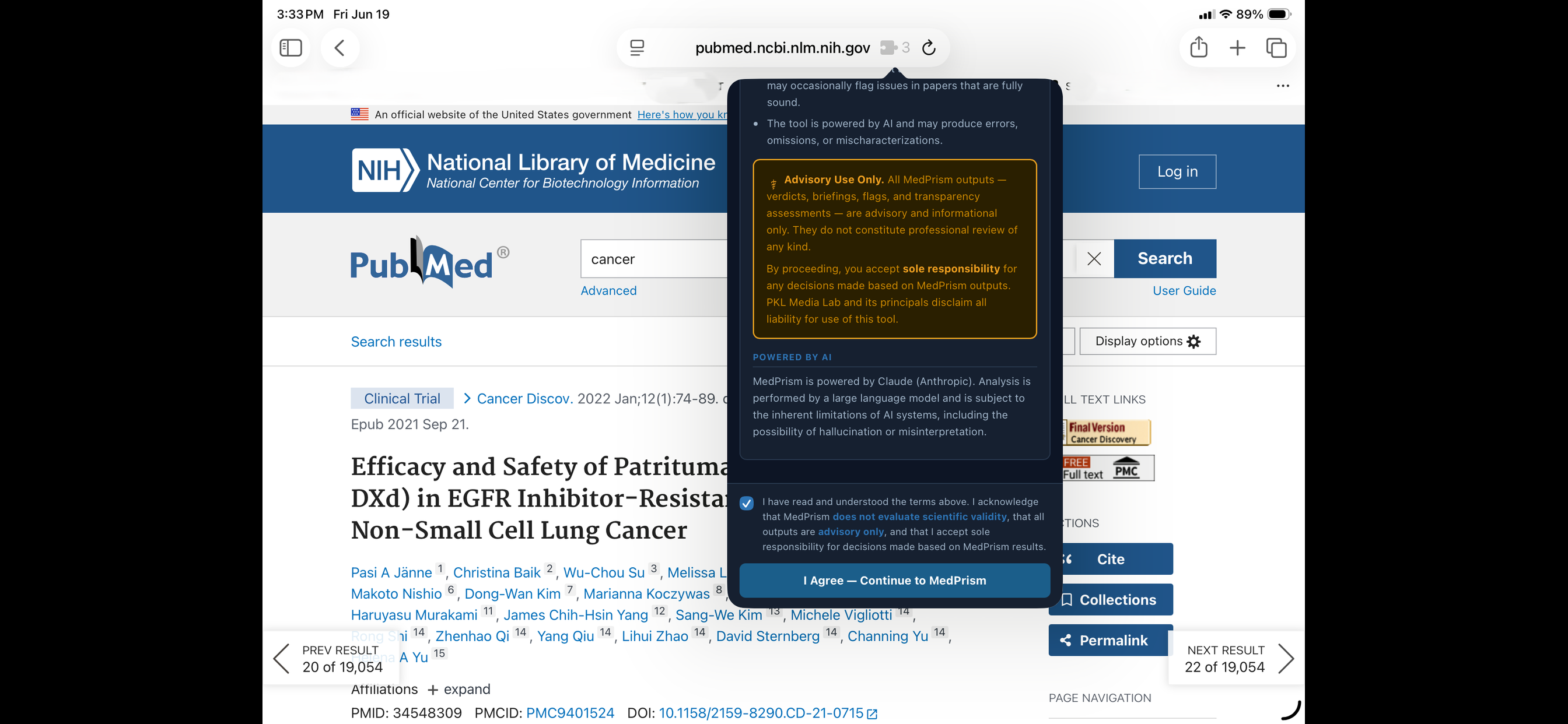Click the NIH logo
This screenshot has height=724, width=1568.
386,170
